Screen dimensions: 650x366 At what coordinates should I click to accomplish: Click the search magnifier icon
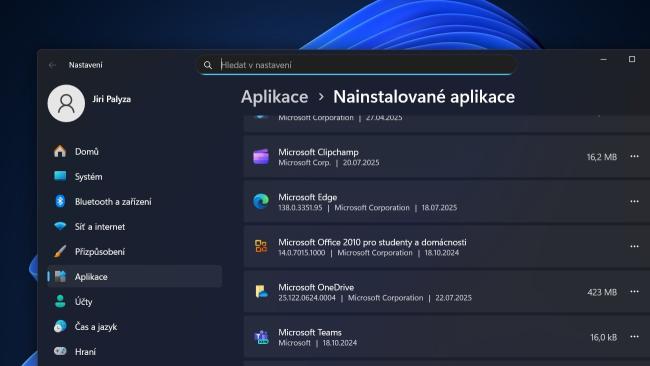[208, 65]
